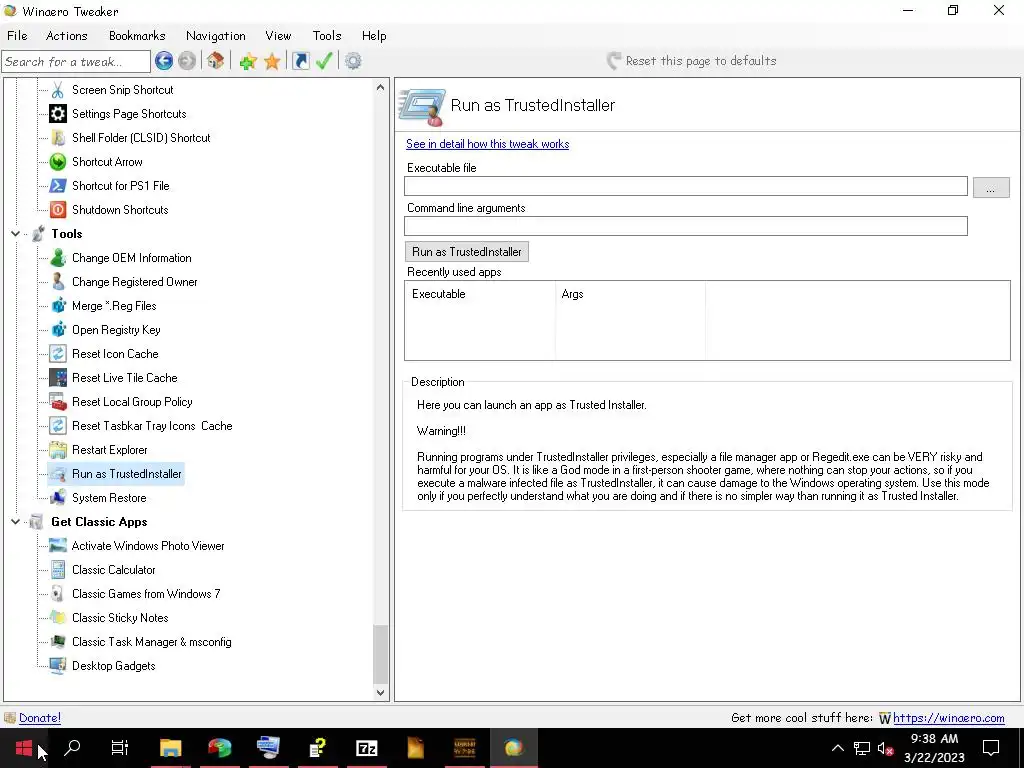The width and height of the screenshot is (1024, 768).
Task: Select Reset Tasbkar Tray Icons Cache item
Action: 152,426
